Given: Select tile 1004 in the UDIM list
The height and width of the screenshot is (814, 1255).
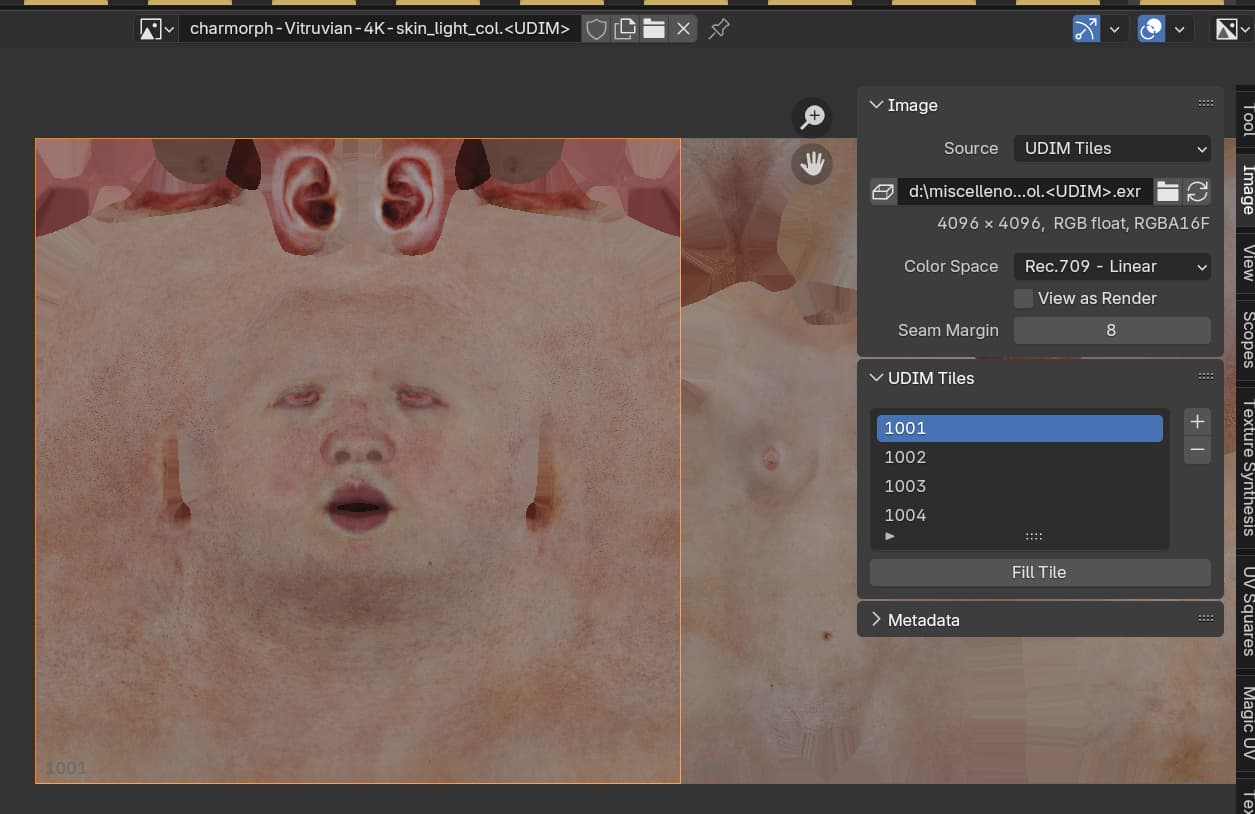Looking at the screenshot, I should pyautogui.click(x=1019, y=515).
